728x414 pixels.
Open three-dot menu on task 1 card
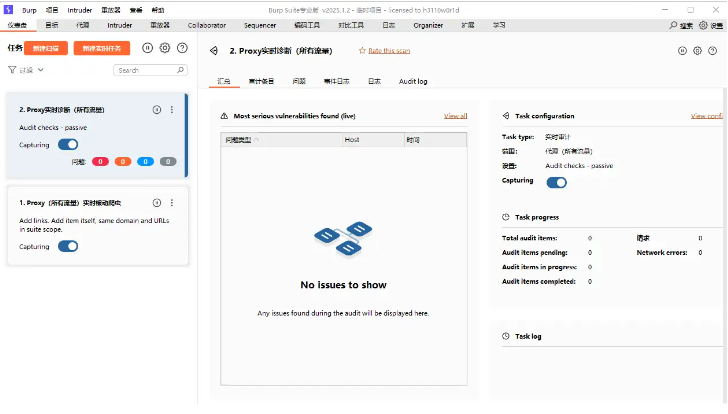pos(172,203)
